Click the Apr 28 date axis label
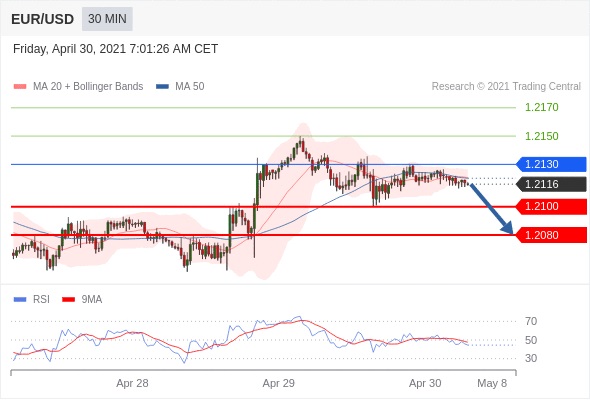590x400 pixels. point(132,383)
